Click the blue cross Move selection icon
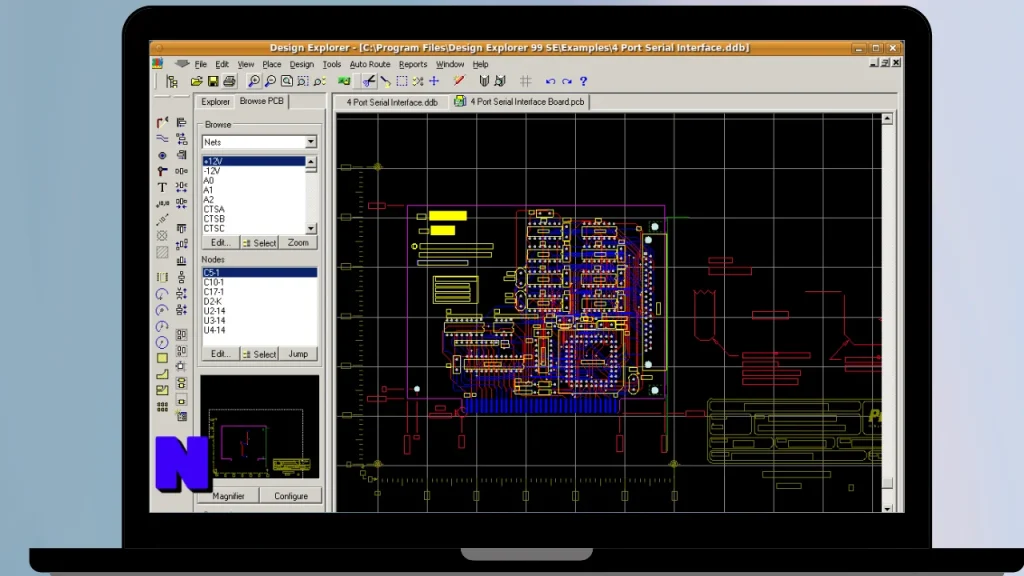Screen dimensions: 1024x576 point(434,82)
